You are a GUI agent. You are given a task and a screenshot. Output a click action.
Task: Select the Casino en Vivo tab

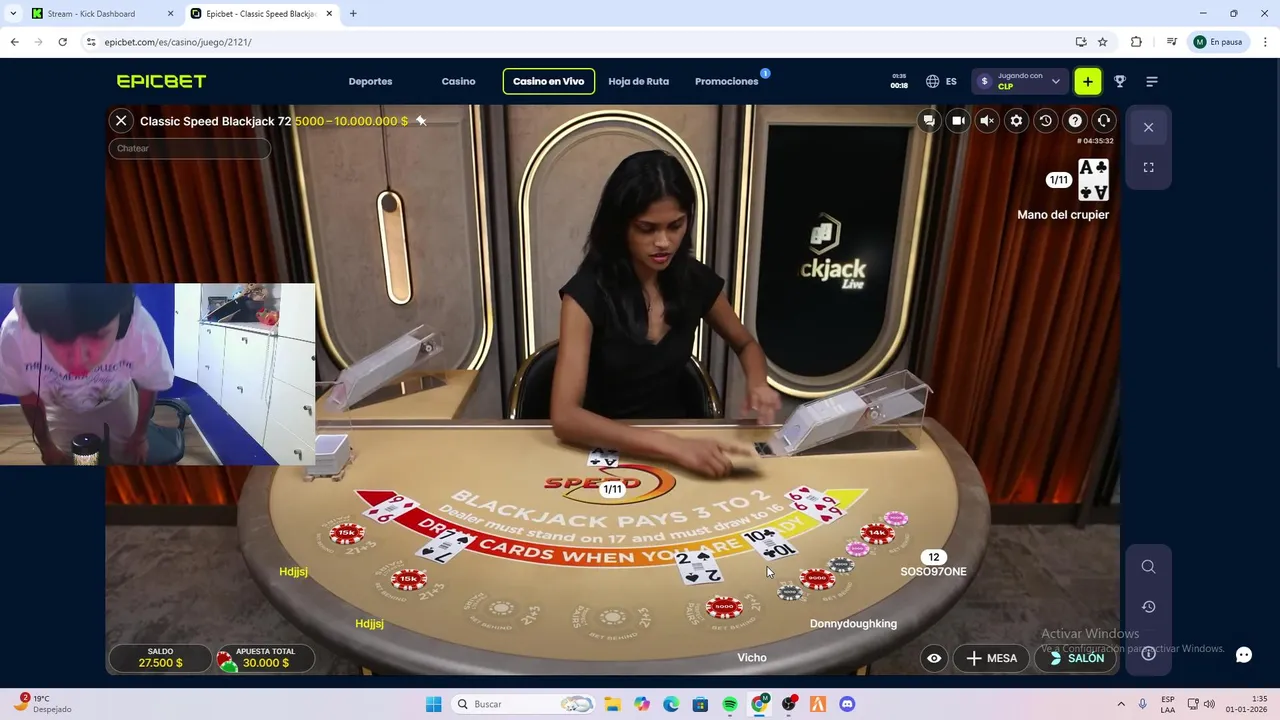click(x=548, y=81)
